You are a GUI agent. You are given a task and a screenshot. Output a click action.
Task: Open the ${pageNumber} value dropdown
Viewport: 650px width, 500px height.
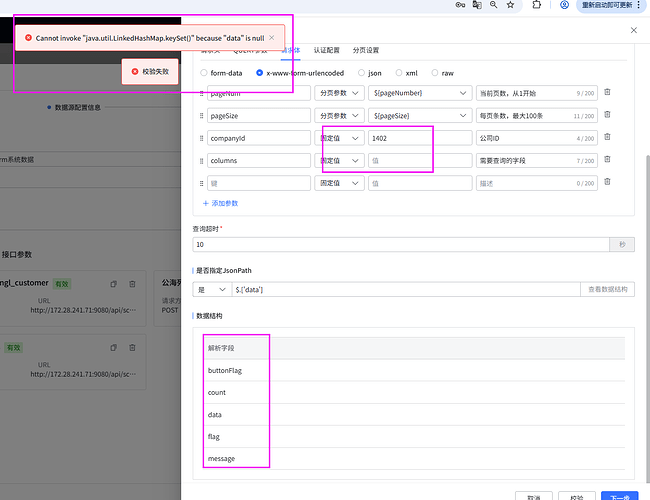point(420,93)
